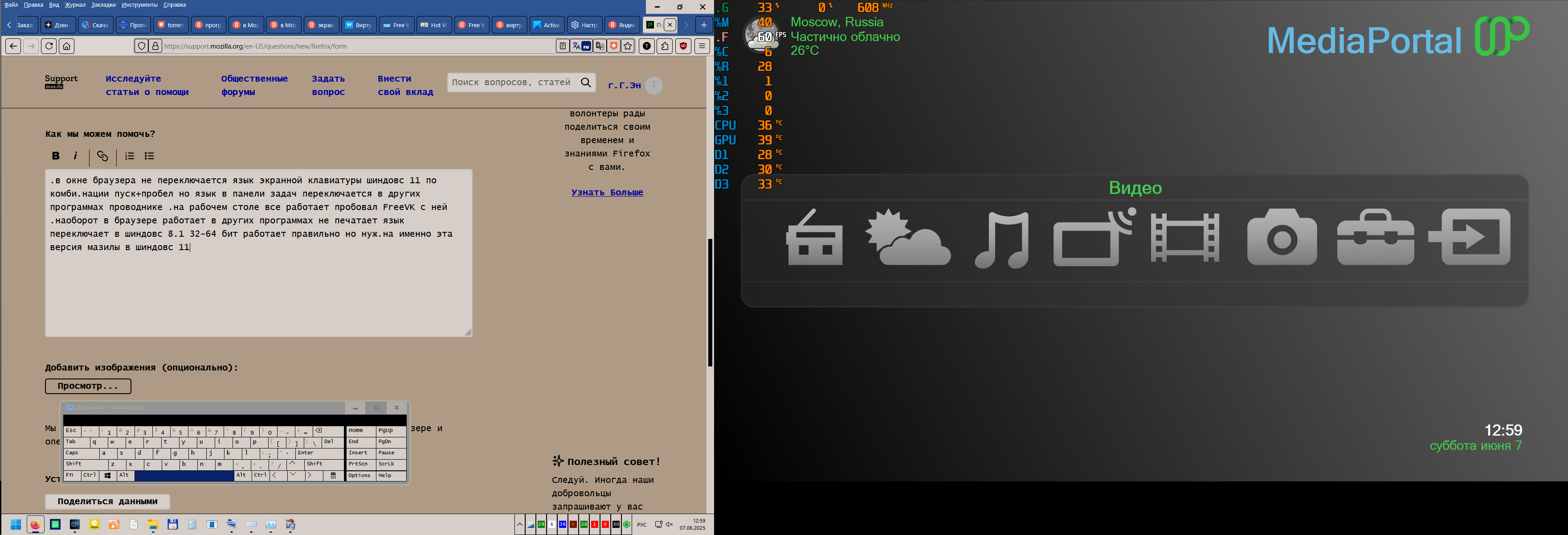This screenshot has width=1568, height=535.
Task: Open Windows Start button on taskbar
Action: (x=16, y=525)
